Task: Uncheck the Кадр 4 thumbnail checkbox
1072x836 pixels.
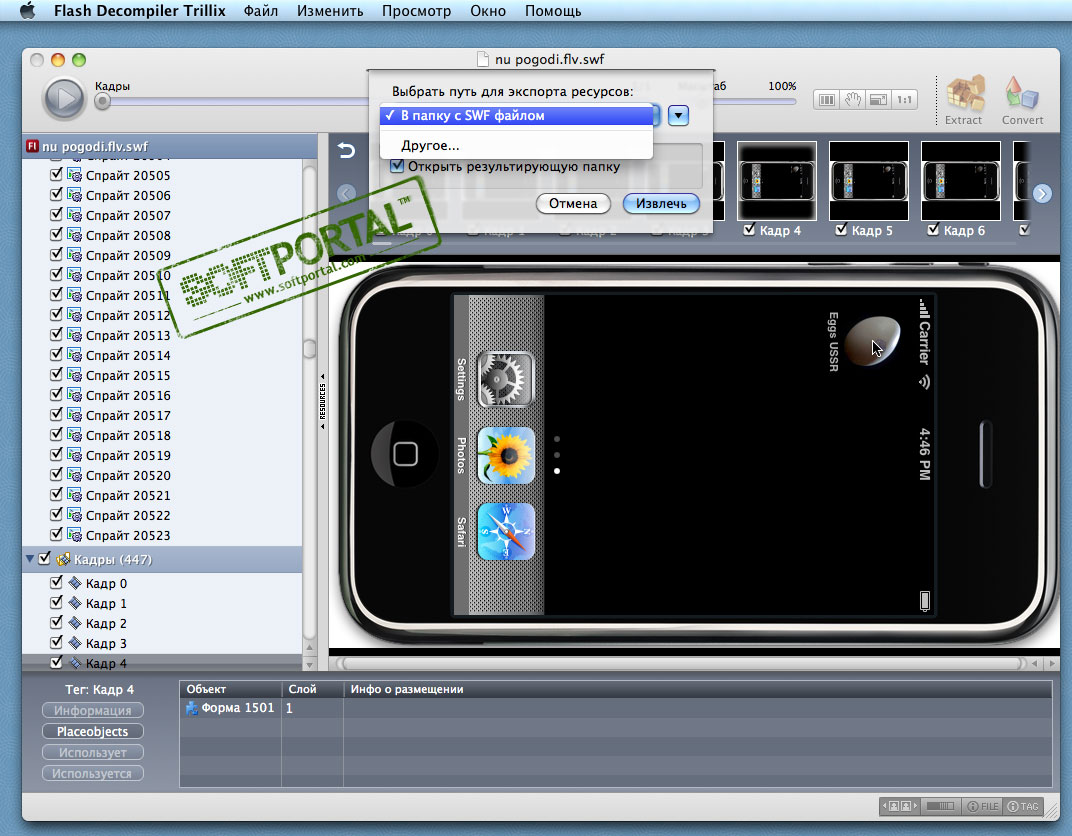Action: 749,230
